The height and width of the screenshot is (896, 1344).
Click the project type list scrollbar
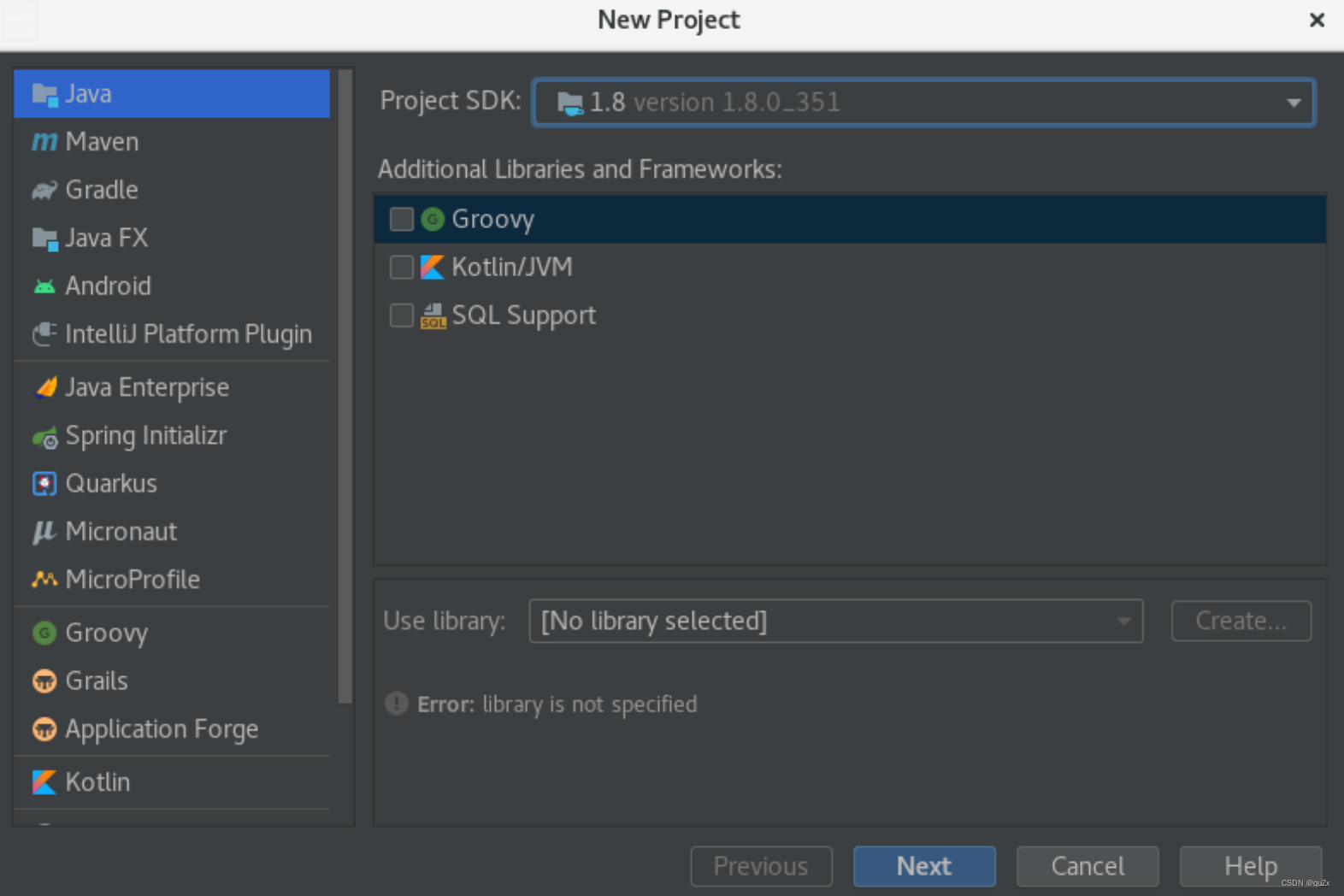(345, 387)
